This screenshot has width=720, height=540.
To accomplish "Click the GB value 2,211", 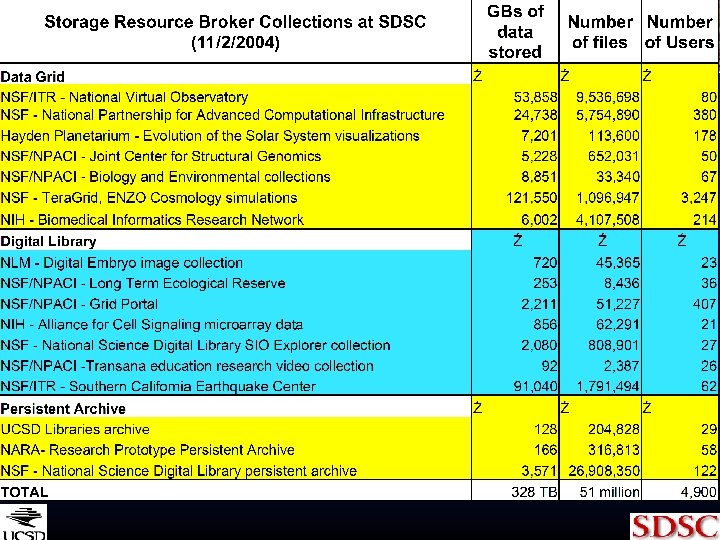I will coord(539,304).
